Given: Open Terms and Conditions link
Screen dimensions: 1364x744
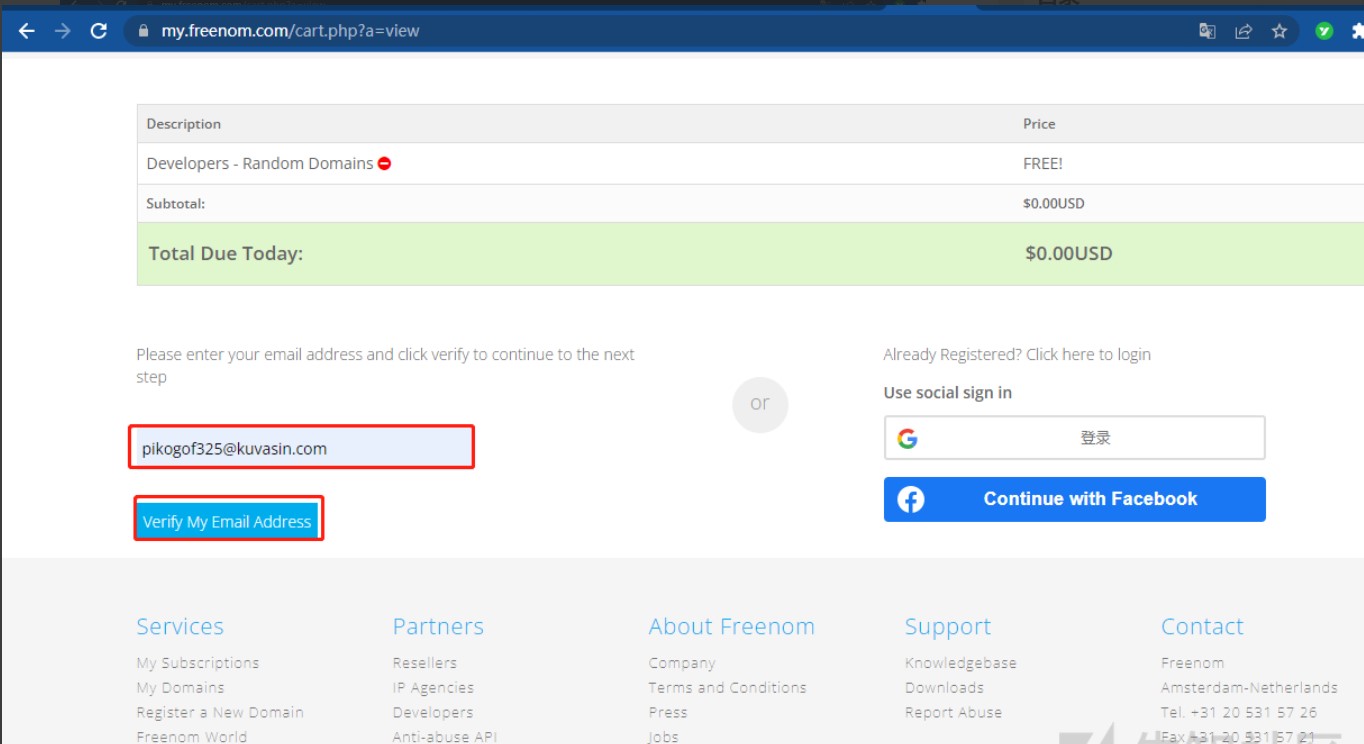Looking at the screenshot, I should click(727, 688).
